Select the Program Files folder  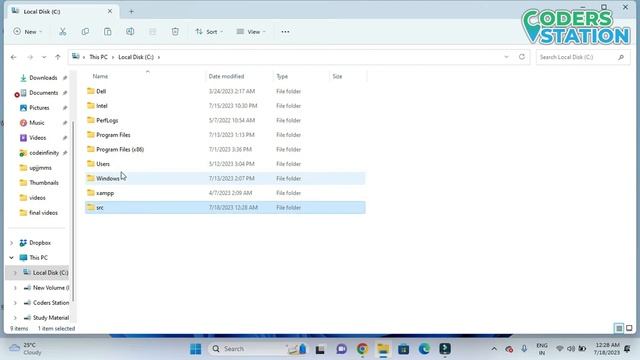[x=225, y=135]
